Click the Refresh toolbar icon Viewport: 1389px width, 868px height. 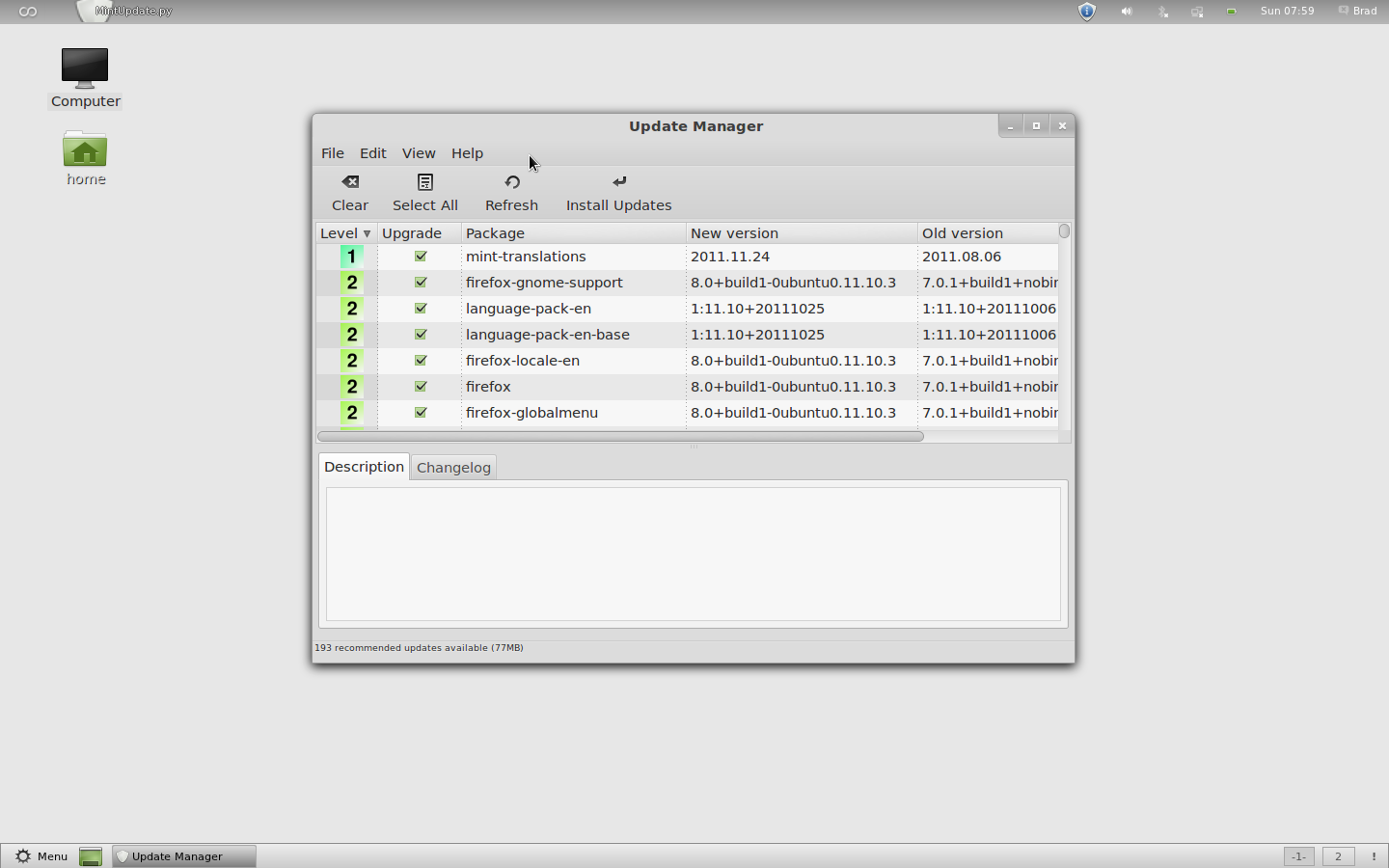click(x=512, y=181)
